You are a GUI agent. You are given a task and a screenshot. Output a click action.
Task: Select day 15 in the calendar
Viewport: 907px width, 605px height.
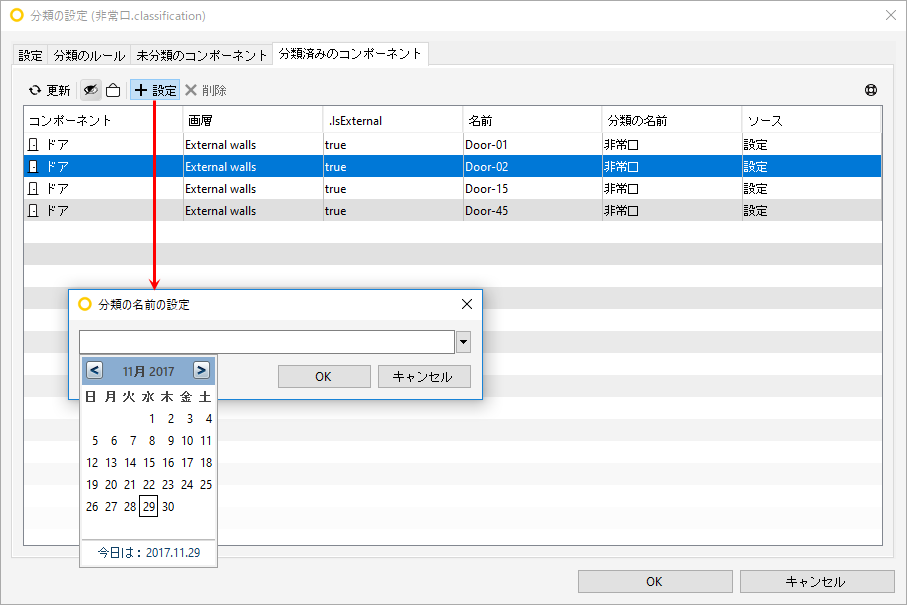149,462
